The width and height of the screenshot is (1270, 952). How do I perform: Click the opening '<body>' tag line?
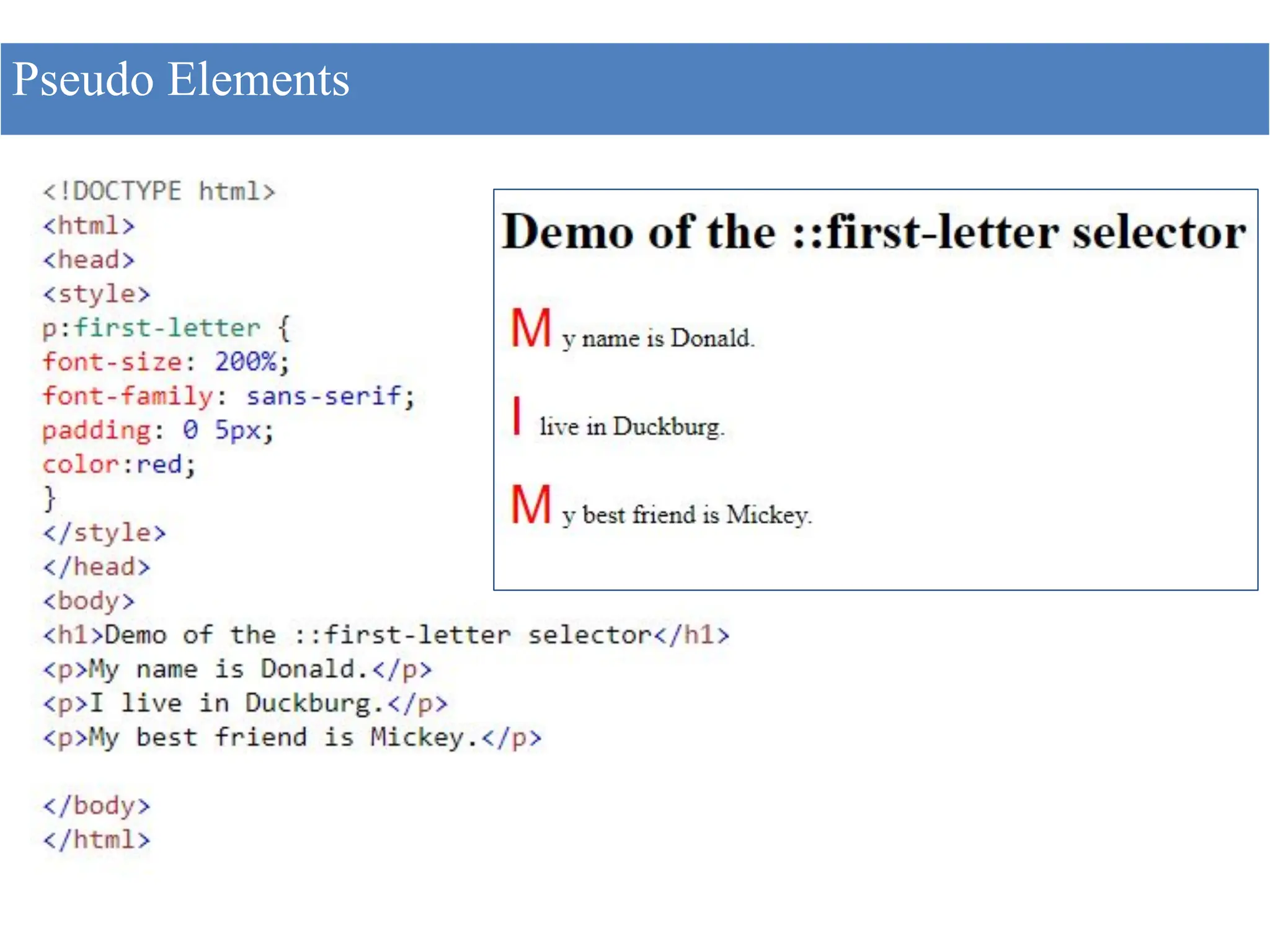click(x=89, y=601)
